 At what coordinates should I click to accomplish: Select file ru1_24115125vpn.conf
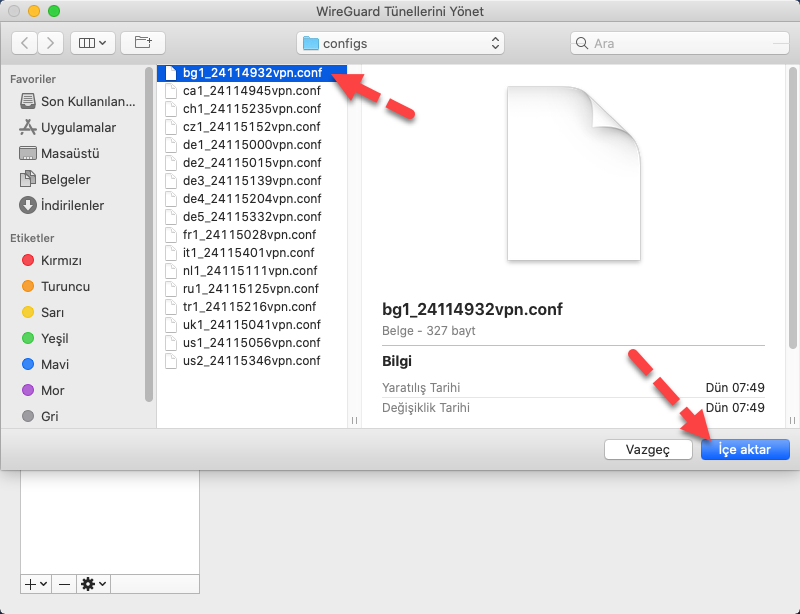coord(252,288)
